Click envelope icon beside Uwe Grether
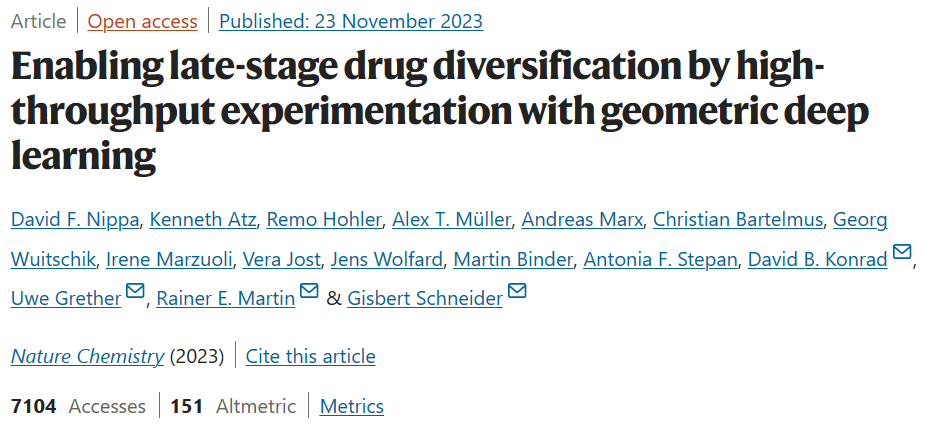Viewport: 926px width, 425px height. tap(135, 293)
